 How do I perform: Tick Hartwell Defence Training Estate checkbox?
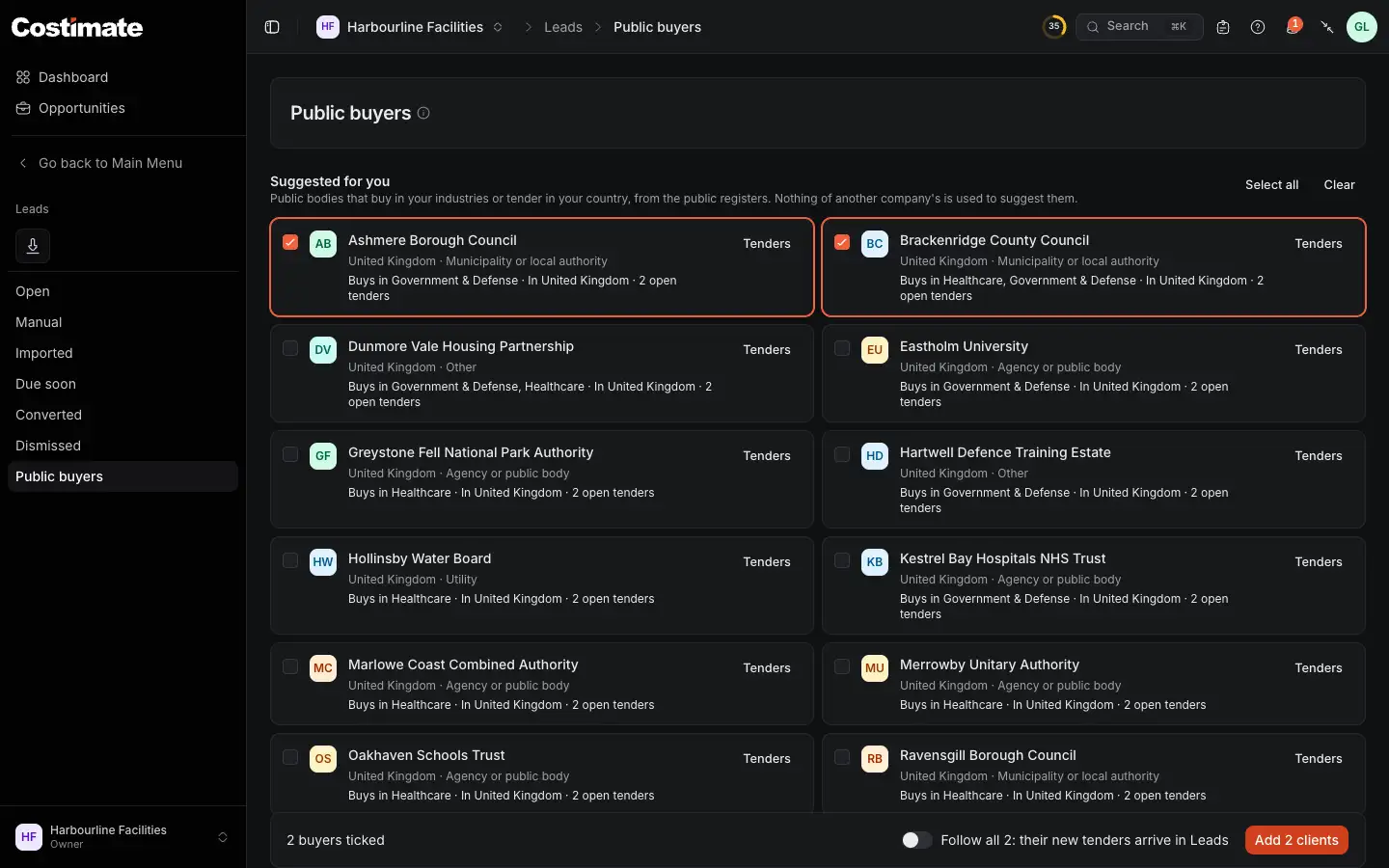point(842,454)
